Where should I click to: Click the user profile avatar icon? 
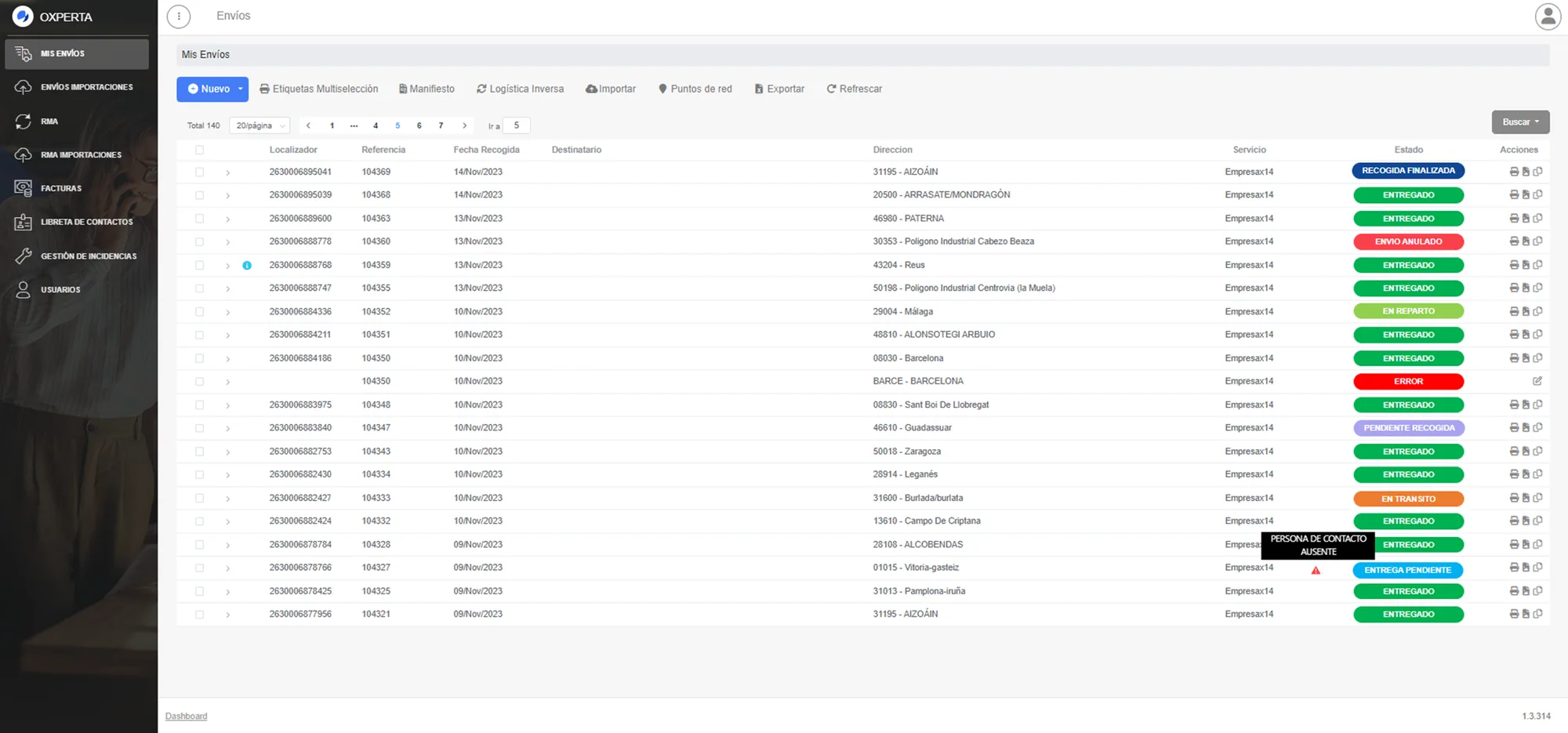coord(1548,16)
